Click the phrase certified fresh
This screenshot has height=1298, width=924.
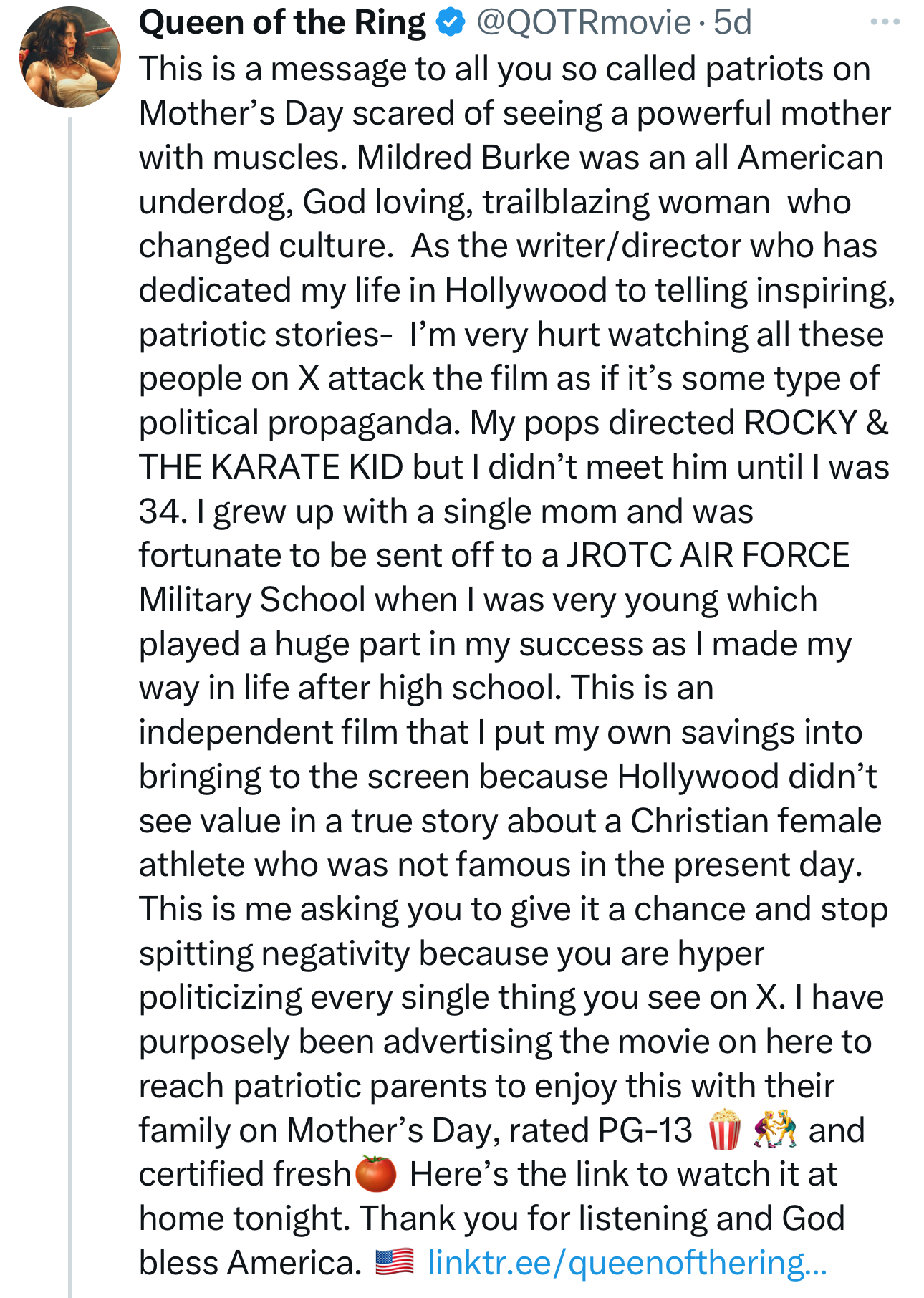click(x=244, y=1174)
